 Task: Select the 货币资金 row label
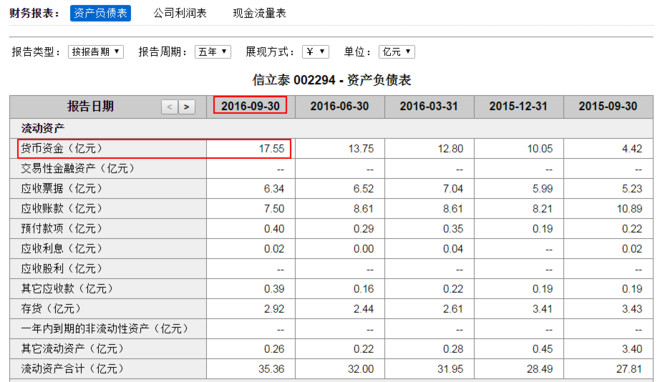pyautogui.click(x=61, y=149)
